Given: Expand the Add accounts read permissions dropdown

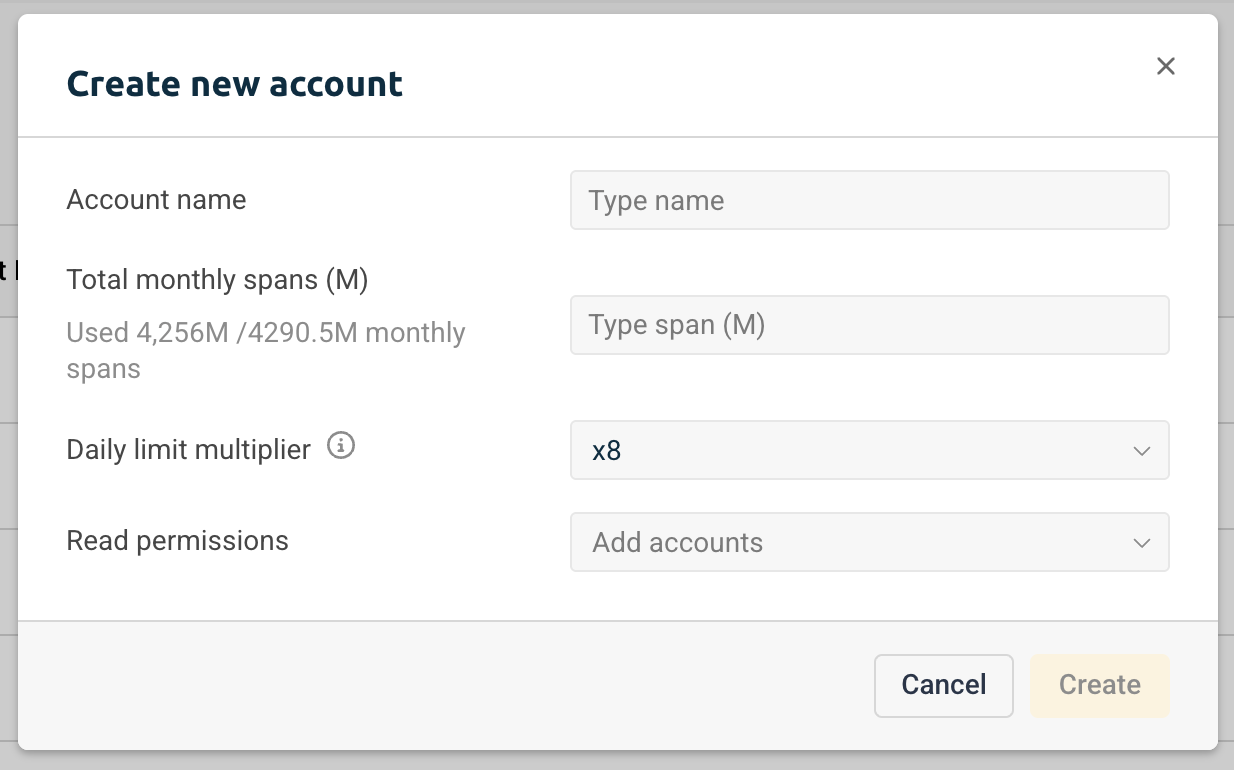Looking at the screenshot, I should click(x=869, y=542).
